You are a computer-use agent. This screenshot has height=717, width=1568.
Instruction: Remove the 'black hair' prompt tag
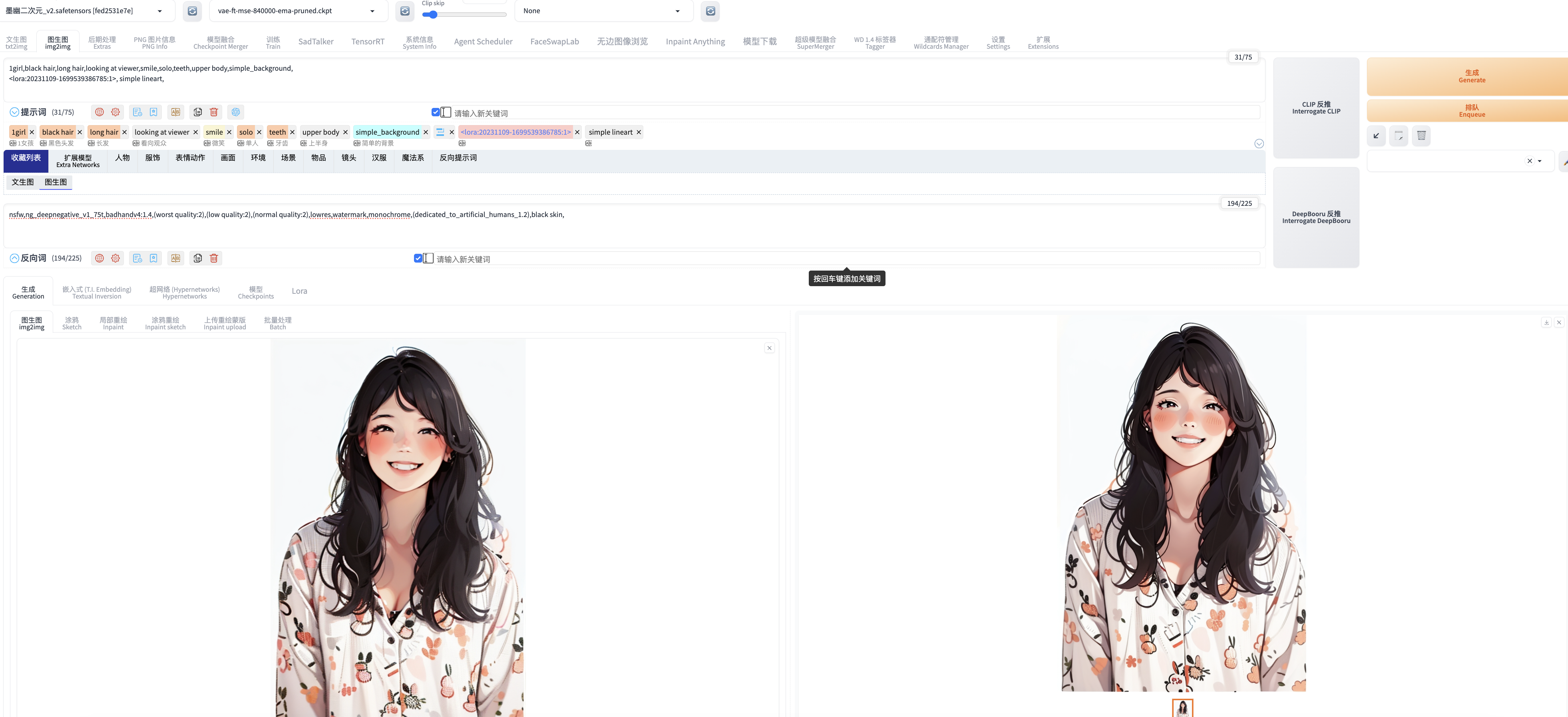point(80,132)
